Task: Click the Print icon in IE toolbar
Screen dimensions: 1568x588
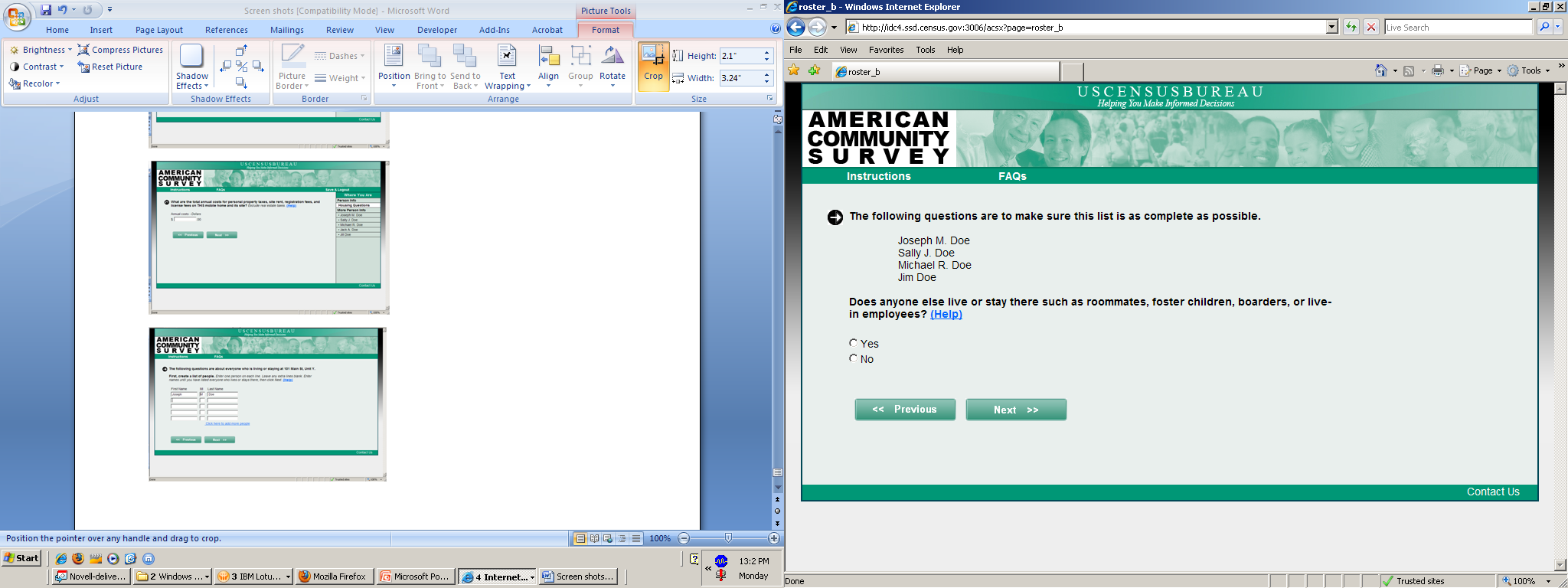Action: pyautogui.click(x=1438, y=70)
